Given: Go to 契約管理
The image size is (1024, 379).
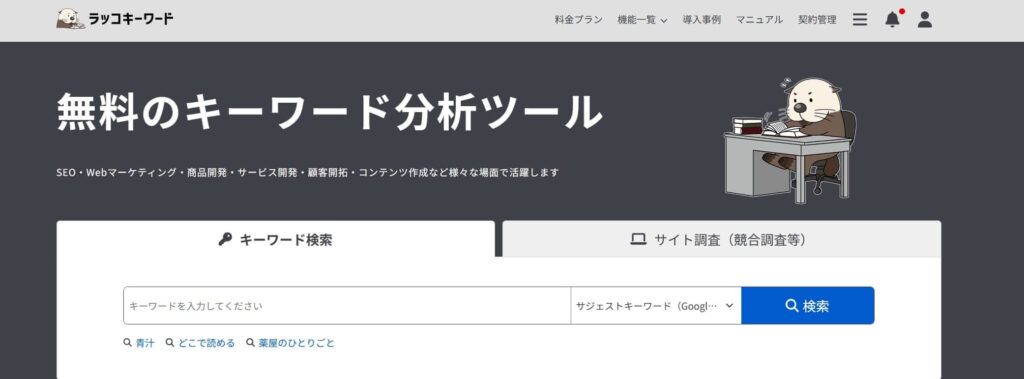Looking at the screenshot, I should pos(817,20).
